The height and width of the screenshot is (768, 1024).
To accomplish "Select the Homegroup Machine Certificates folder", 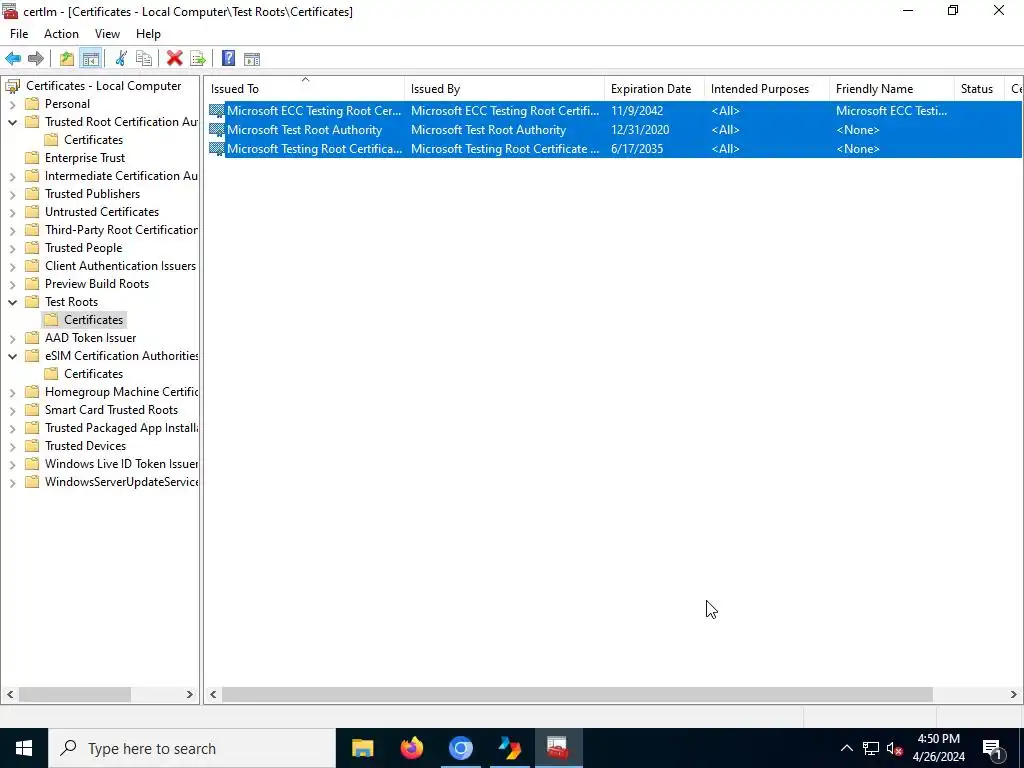I will (x=121, y=392).
